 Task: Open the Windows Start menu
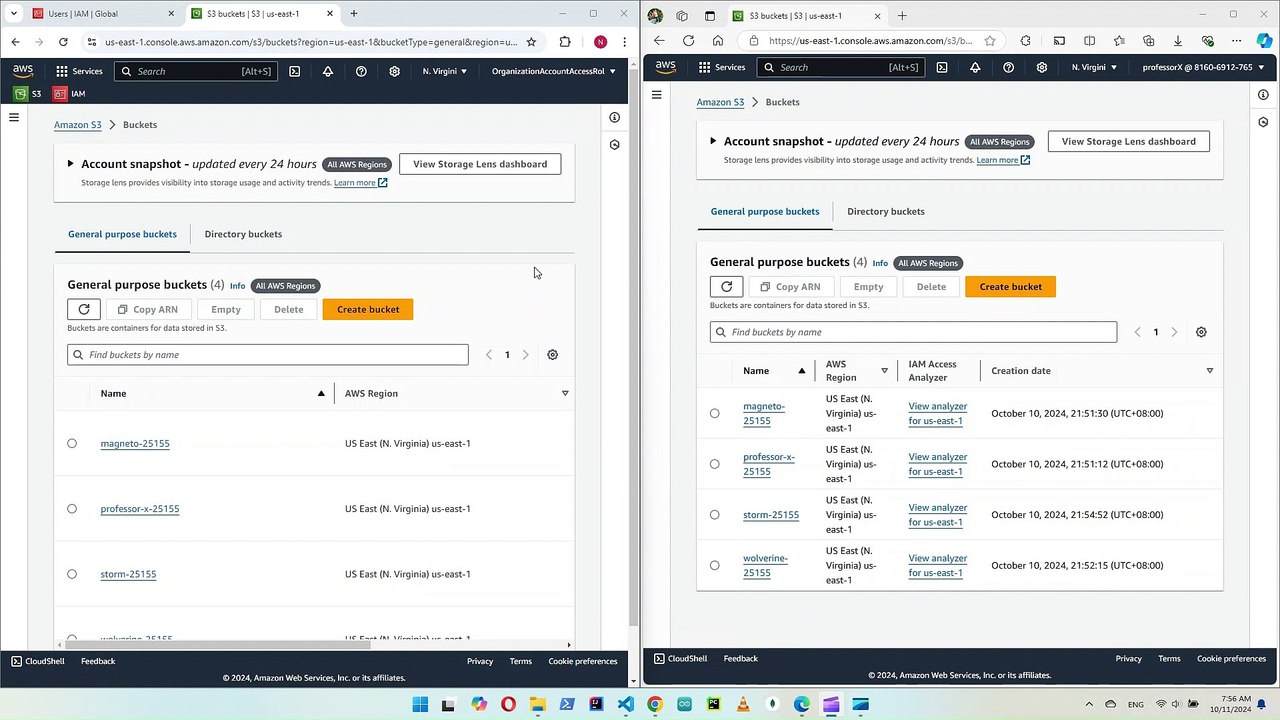tap(420, 705)
